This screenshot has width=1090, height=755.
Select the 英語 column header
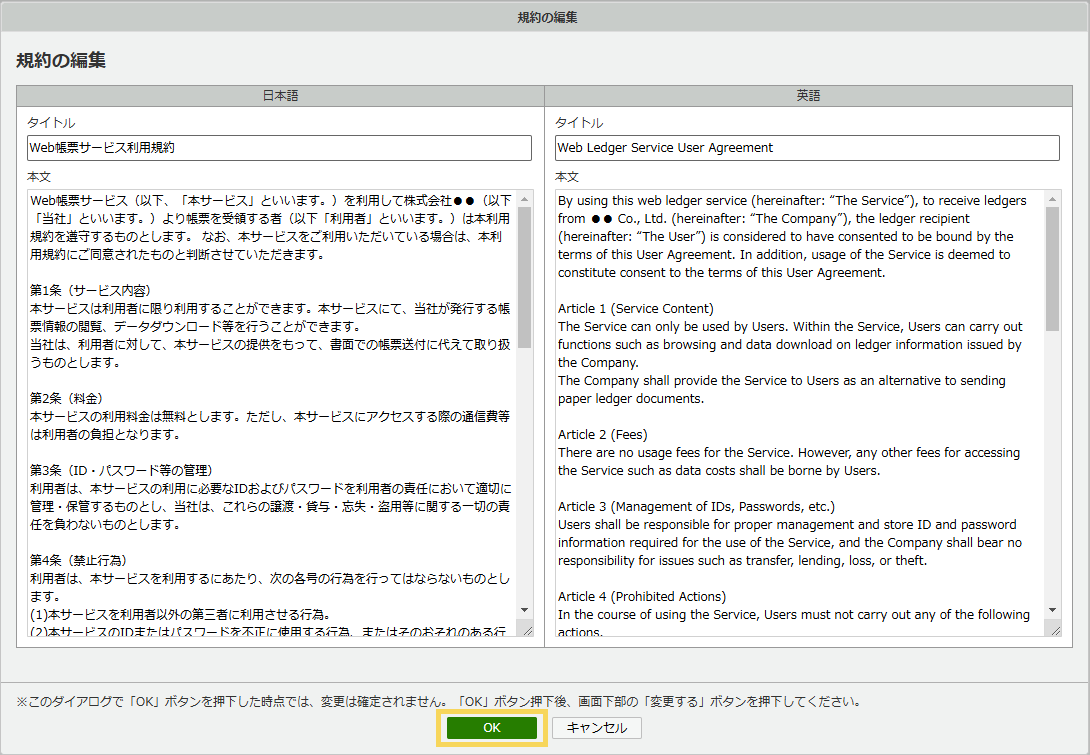click(x=807, y=96)
